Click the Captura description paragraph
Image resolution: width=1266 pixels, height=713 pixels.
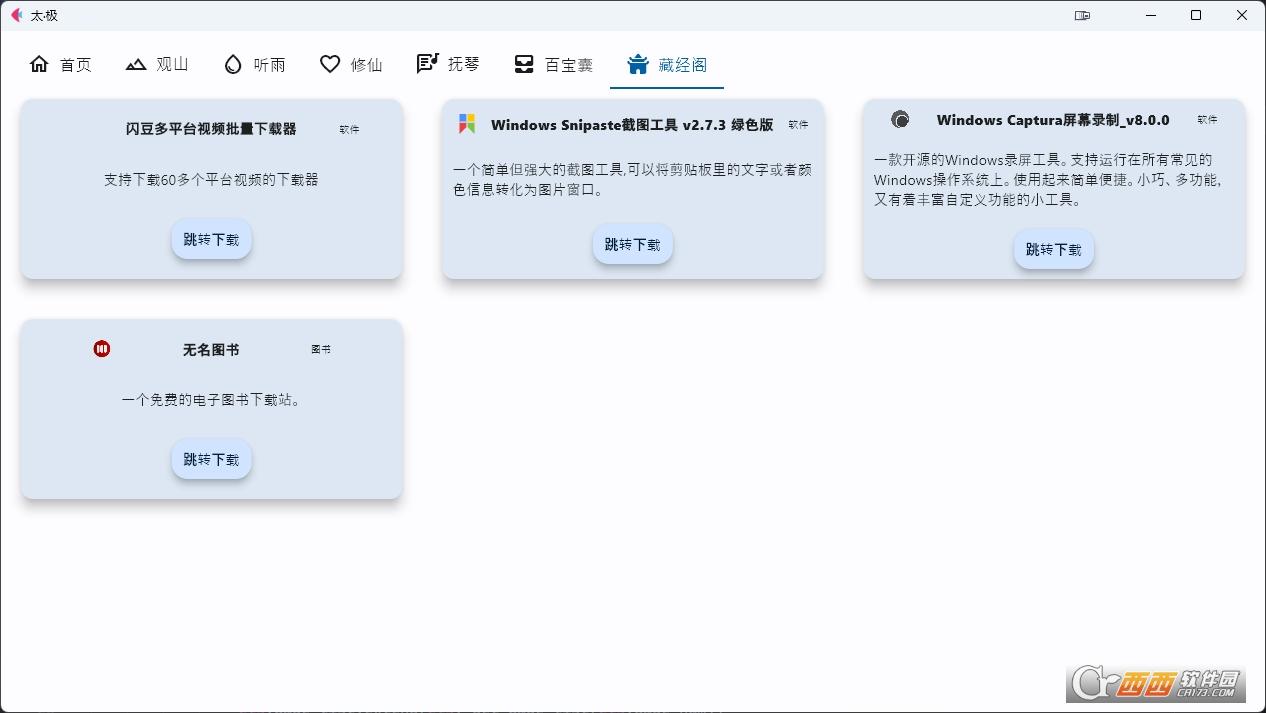pyautogui.click(x=1049, y=180)
